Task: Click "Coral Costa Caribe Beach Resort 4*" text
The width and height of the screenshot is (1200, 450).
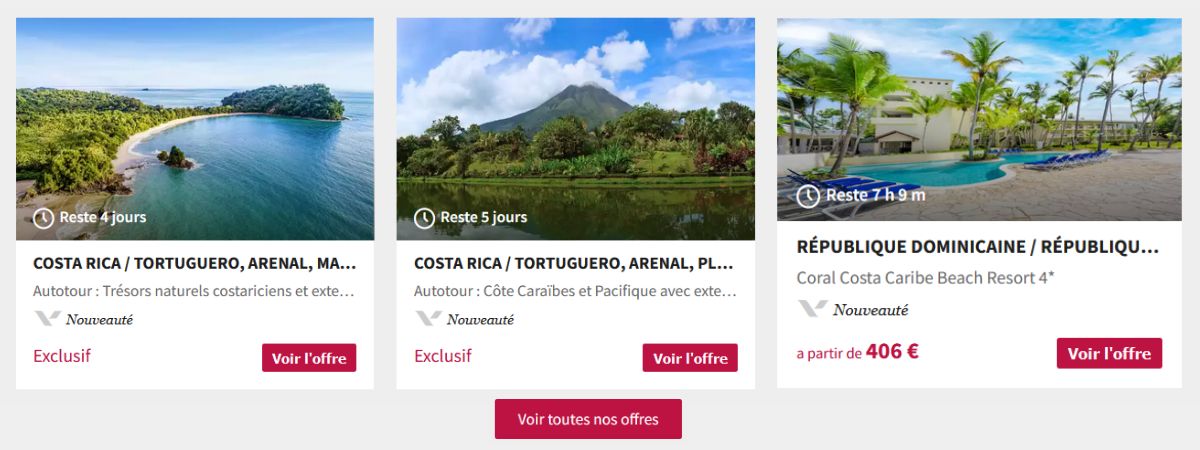Action: pos(925,277)
